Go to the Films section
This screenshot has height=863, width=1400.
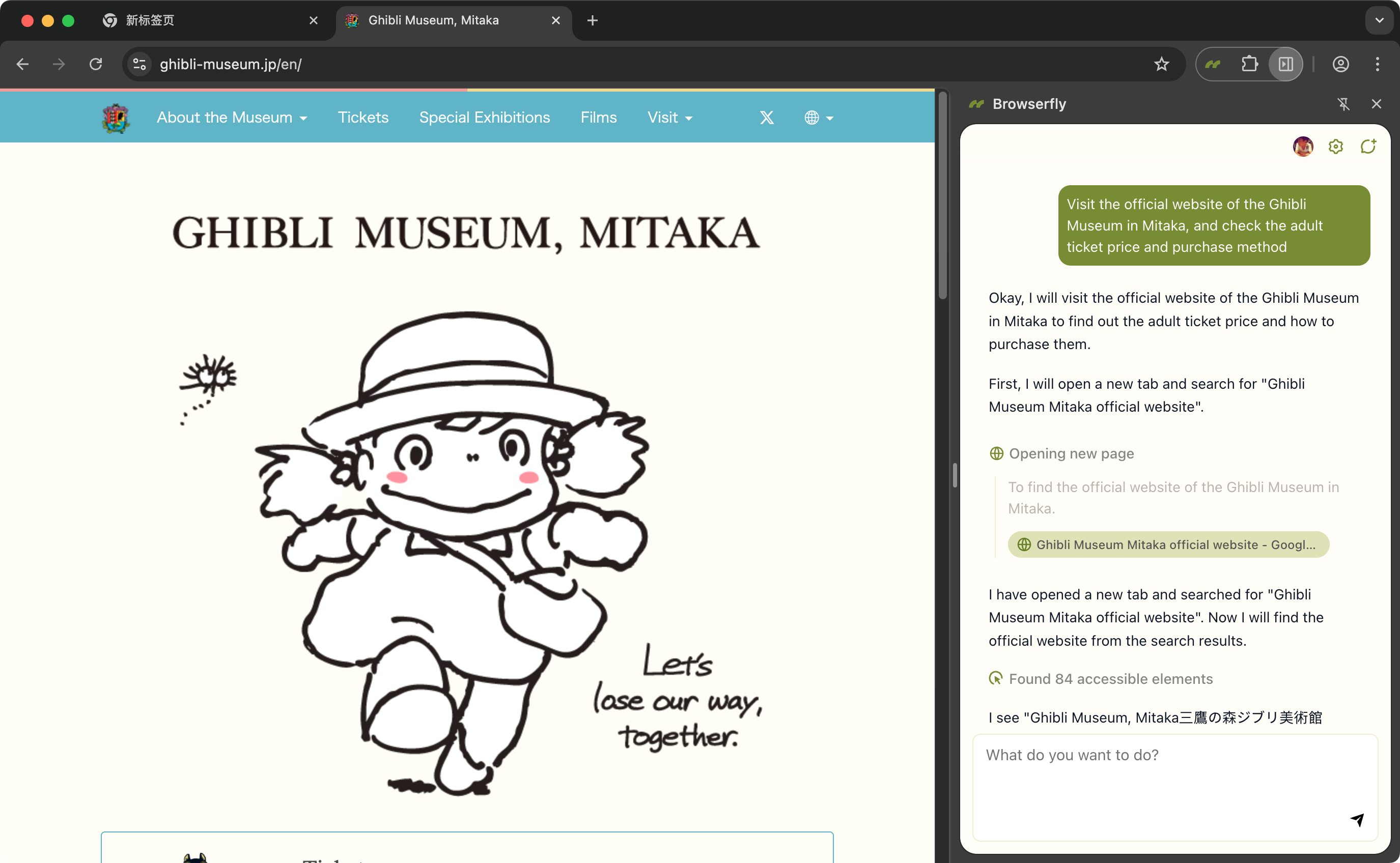(598, 118)
